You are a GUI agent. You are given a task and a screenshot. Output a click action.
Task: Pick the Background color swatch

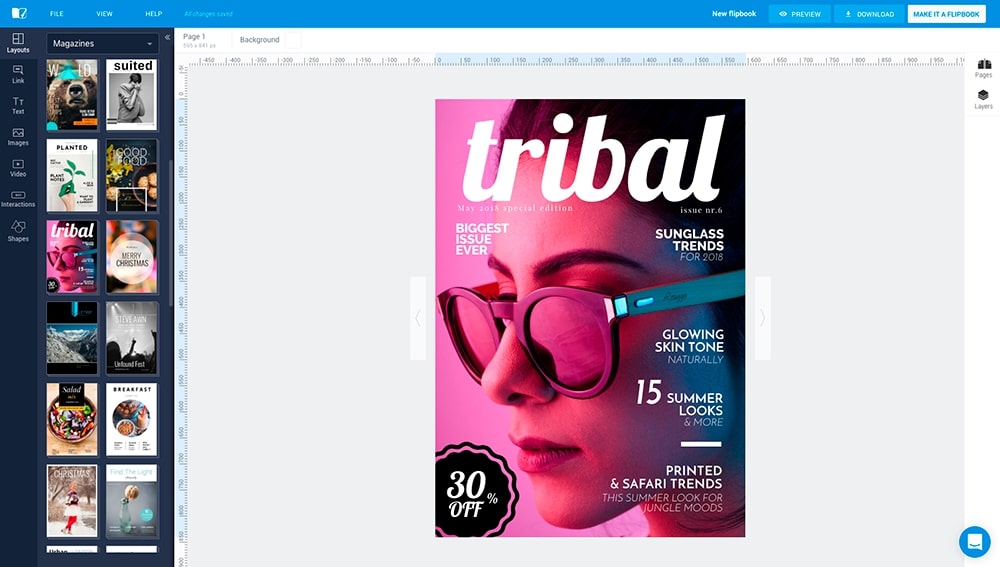tap(292, 40)
